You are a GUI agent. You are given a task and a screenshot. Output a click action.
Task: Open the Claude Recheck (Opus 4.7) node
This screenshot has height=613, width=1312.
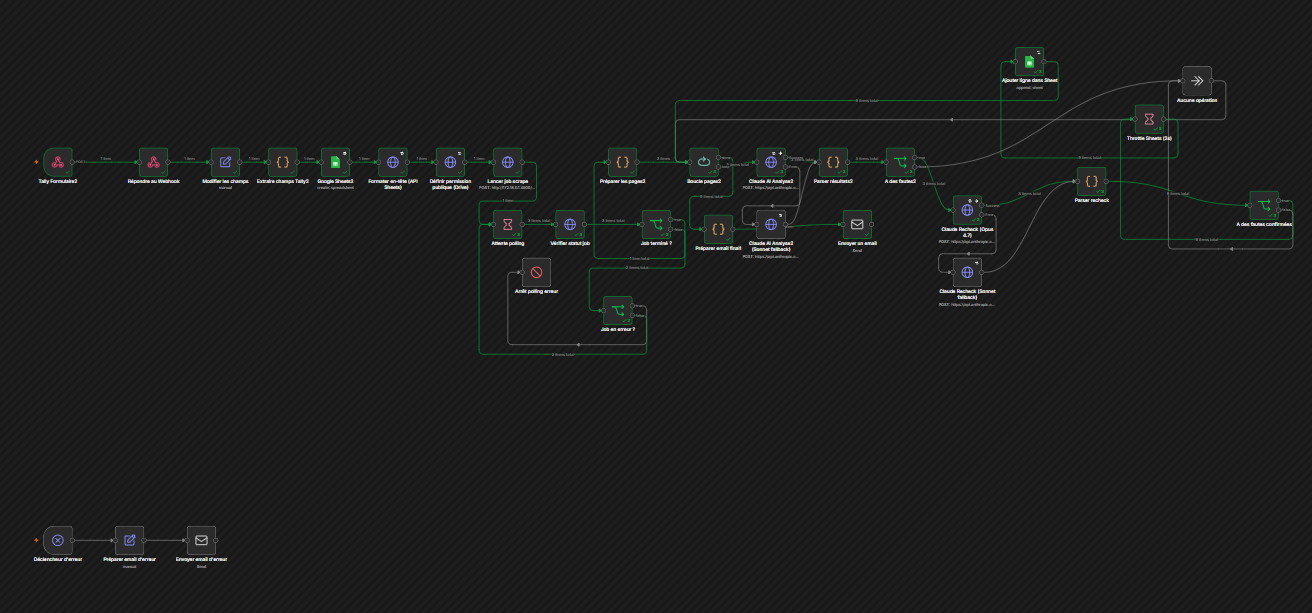(x=967, y=209)
